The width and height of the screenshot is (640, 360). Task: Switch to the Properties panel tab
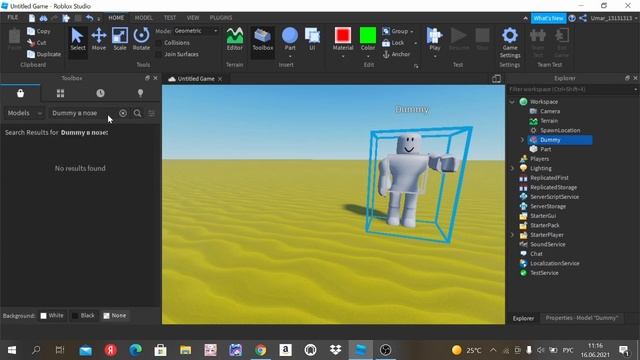[582, 318]
